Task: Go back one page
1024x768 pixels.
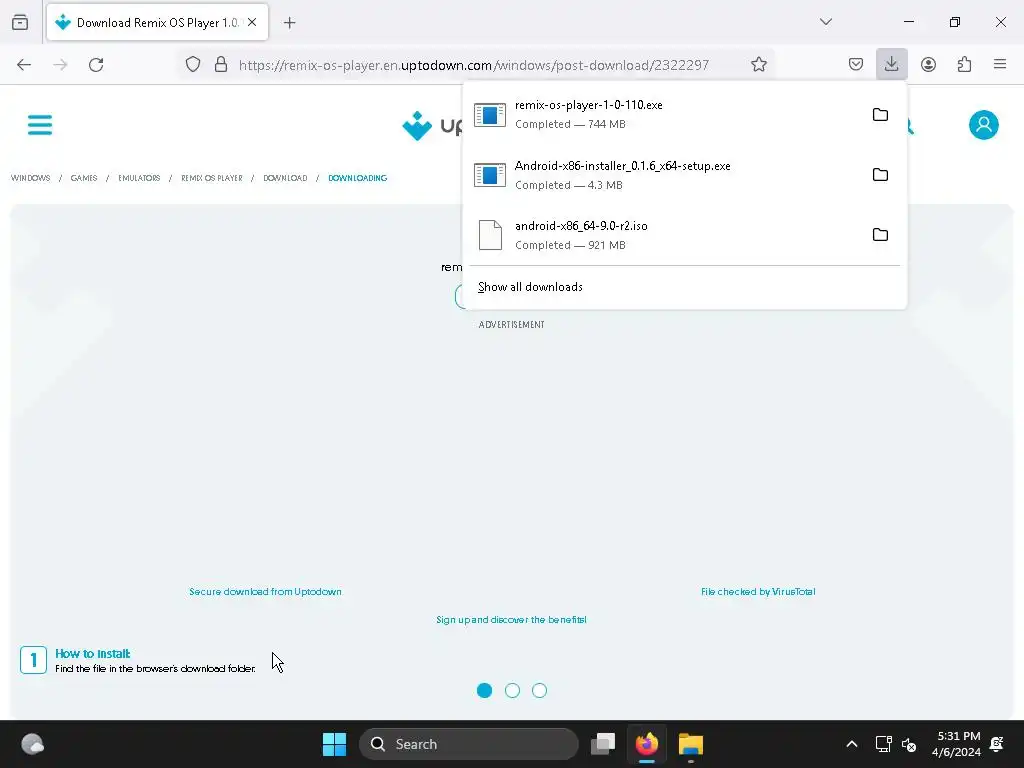Action: click(x=24, y=65)
